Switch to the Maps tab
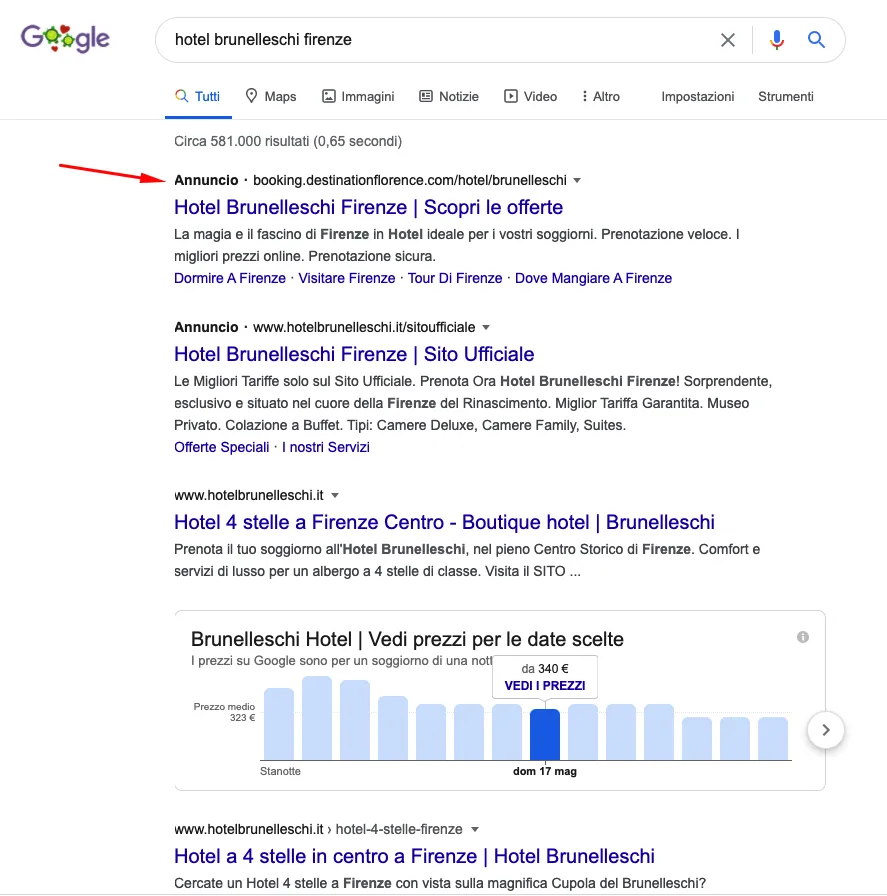887x896 pixels. pyautogui.click(x=271, y=97)
